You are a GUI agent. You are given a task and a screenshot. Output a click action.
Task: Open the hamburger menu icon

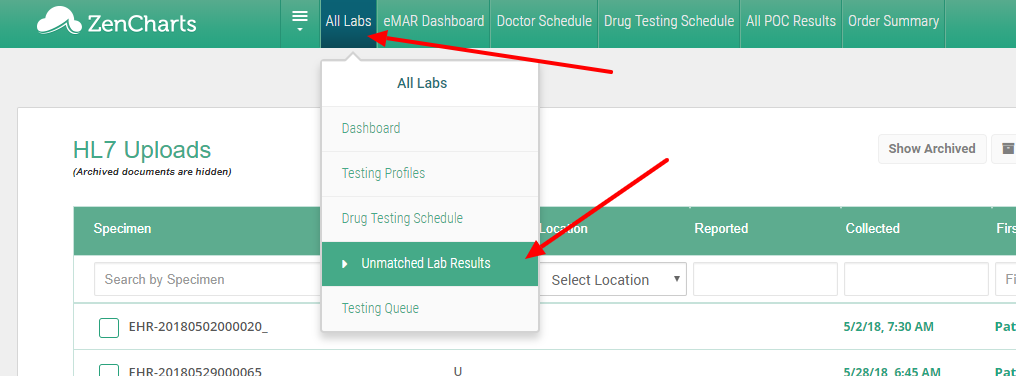point(300,17)
